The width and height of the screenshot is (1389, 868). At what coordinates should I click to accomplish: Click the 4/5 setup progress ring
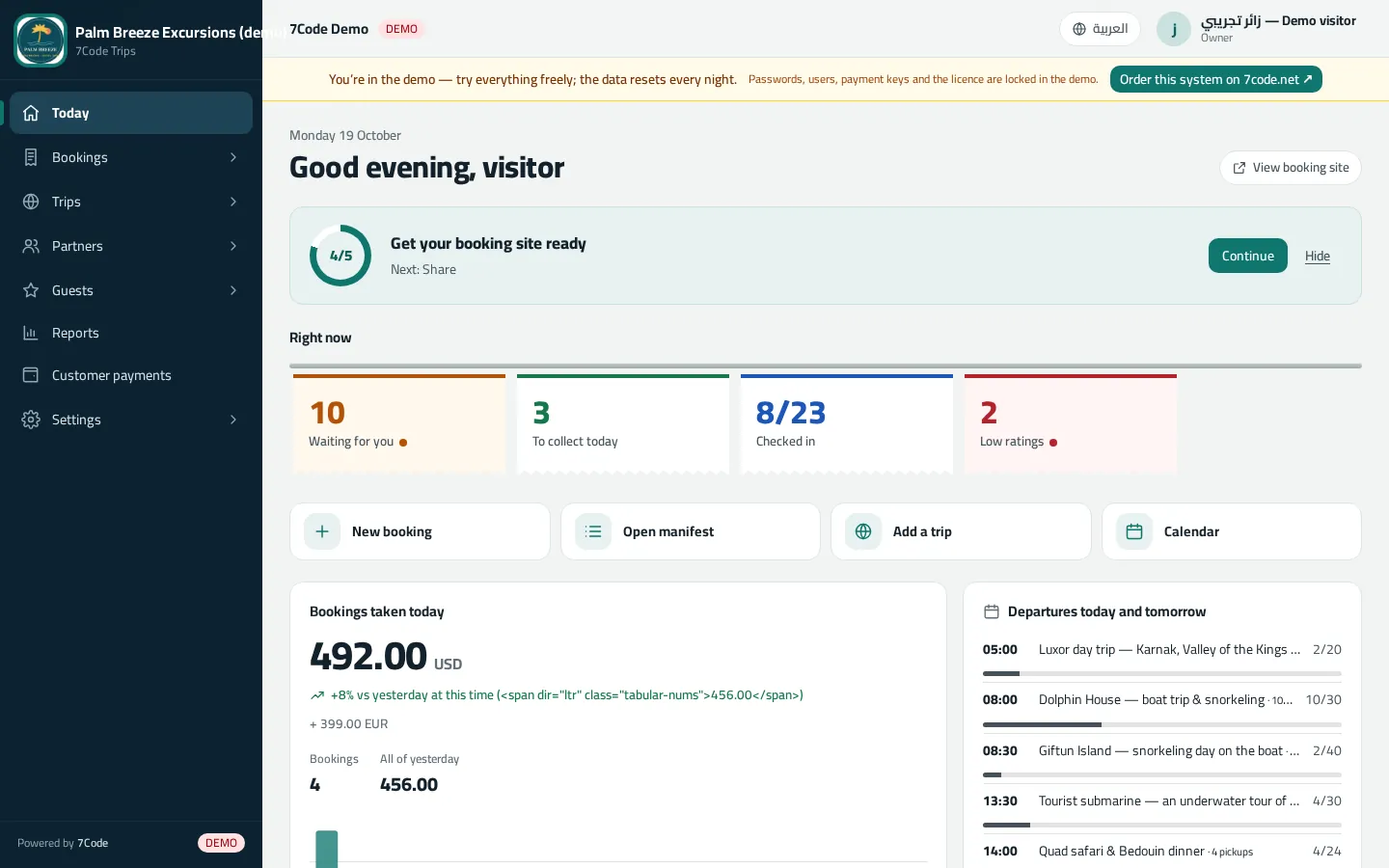click(x=340, y=256)
